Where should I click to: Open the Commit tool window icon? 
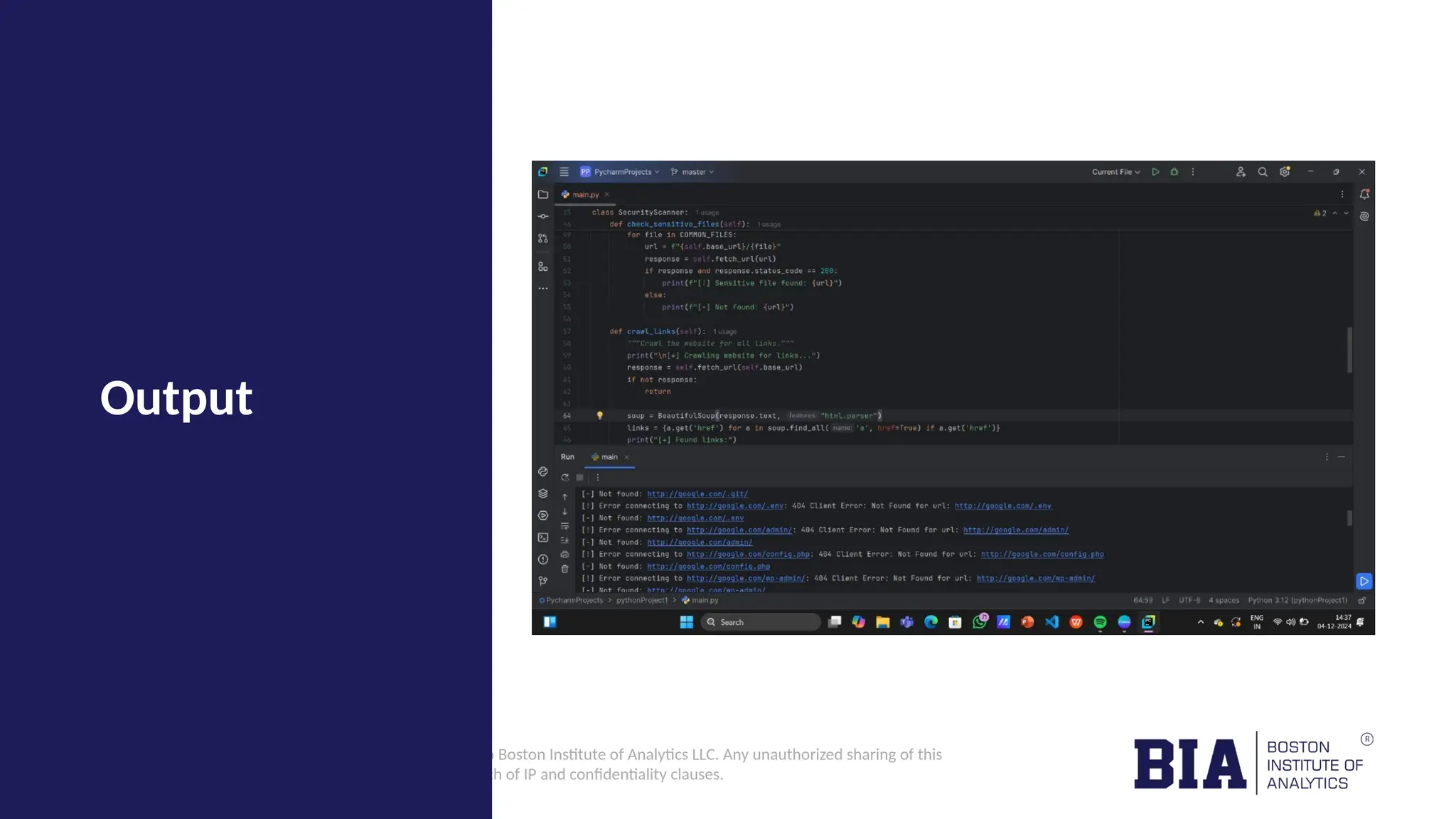543,216
